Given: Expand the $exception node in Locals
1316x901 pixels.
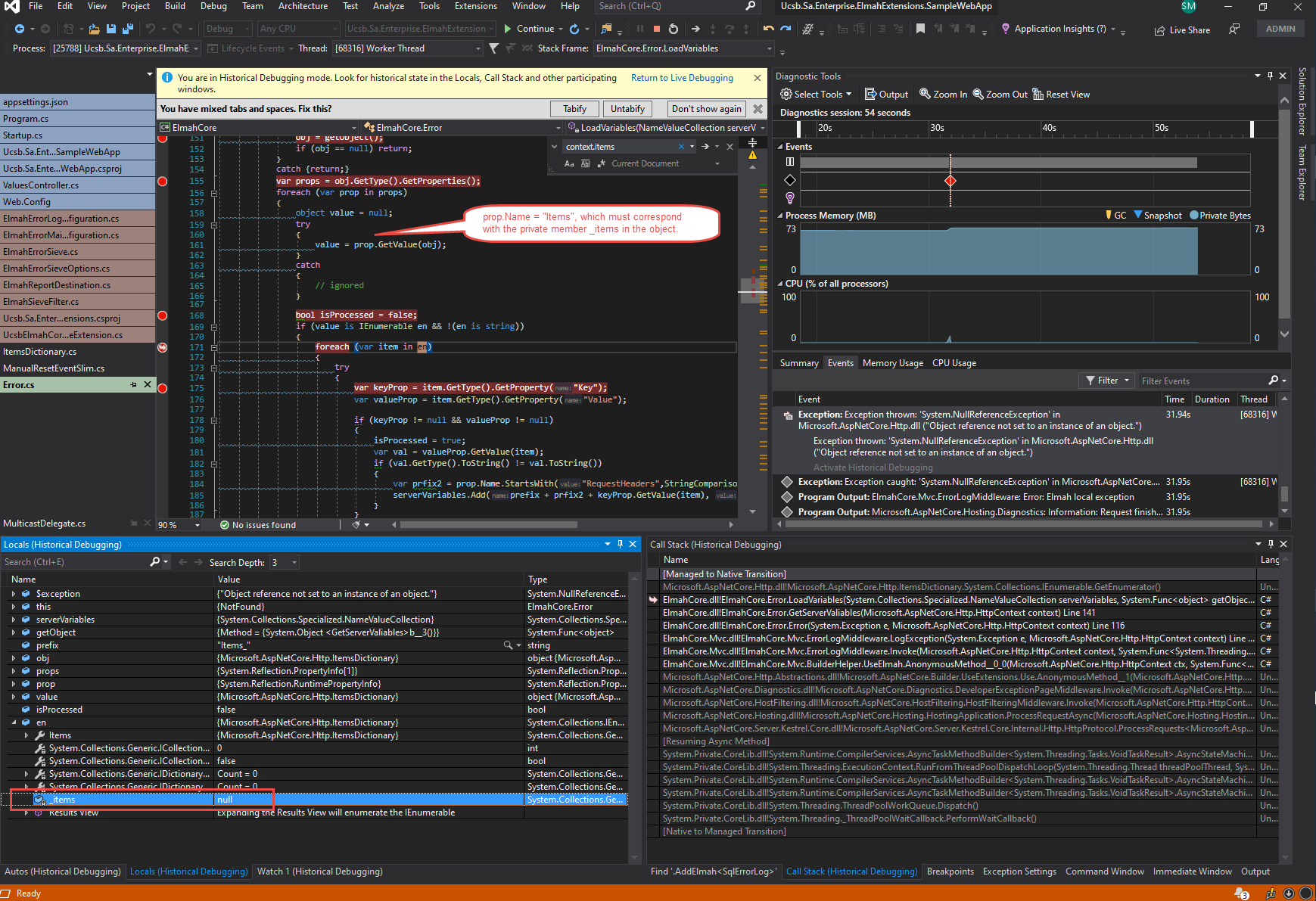Looking at the screenshot, I should (13, 594).
